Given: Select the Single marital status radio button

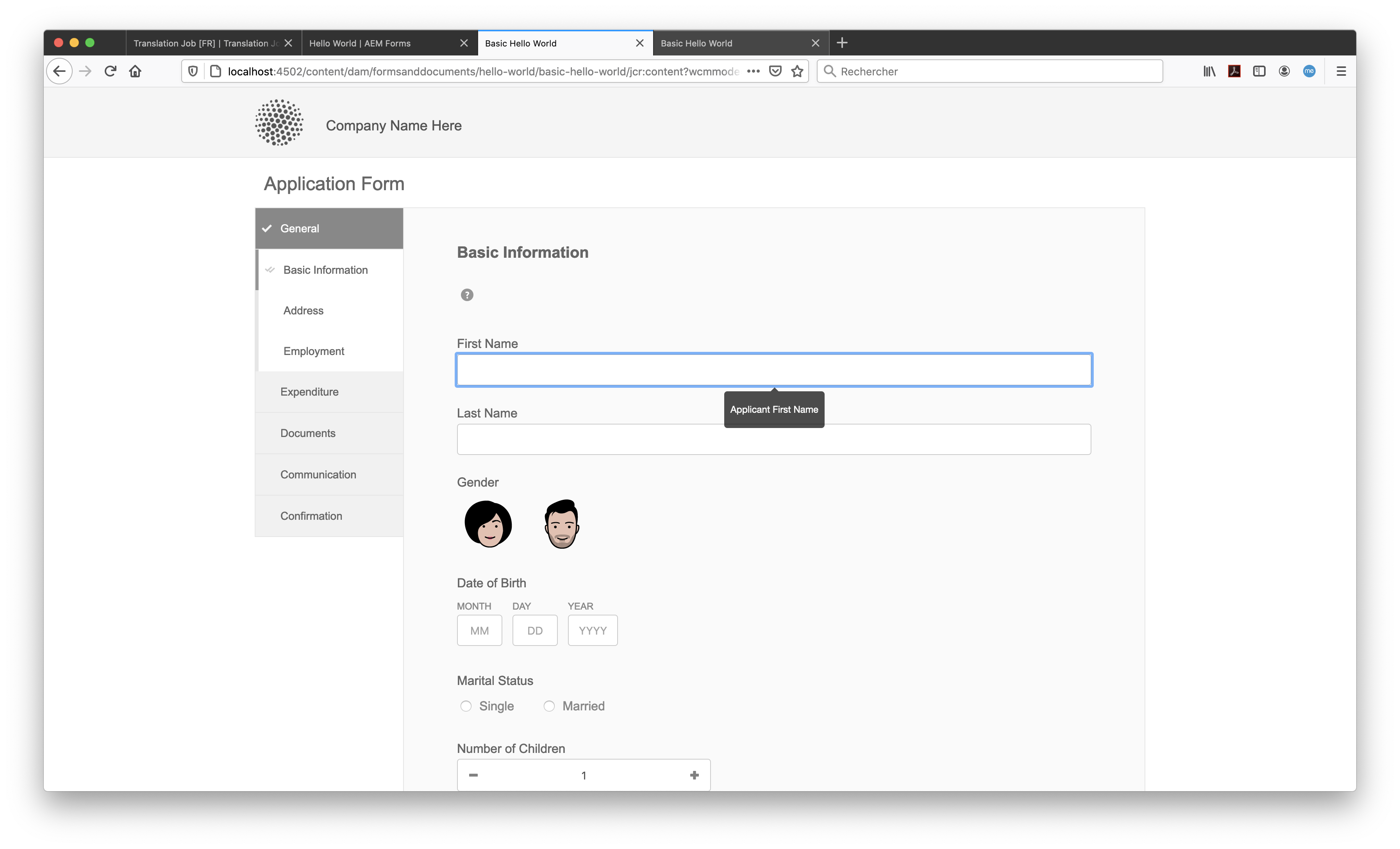Looking at the screenshot, I should (x=466, y=706).
